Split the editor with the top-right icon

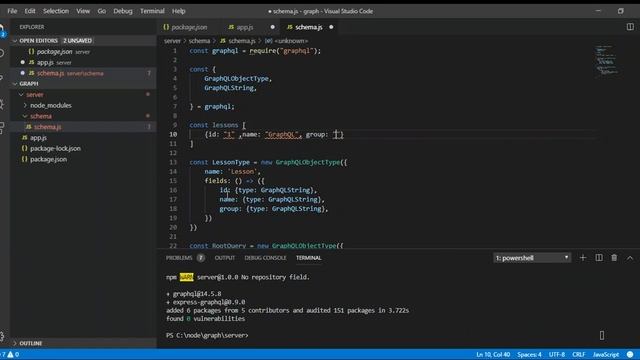[630, 27]
